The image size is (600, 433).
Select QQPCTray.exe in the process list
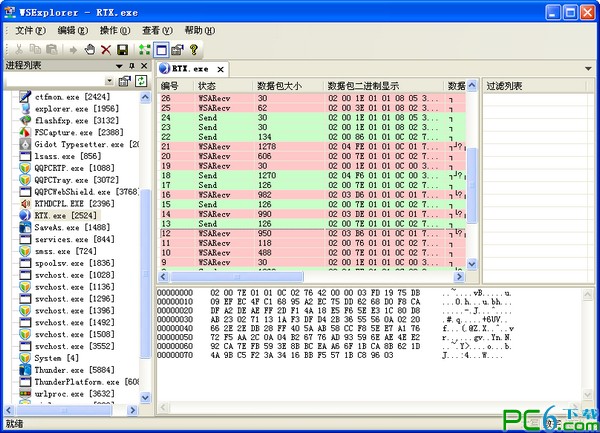(x=60, y=180)
